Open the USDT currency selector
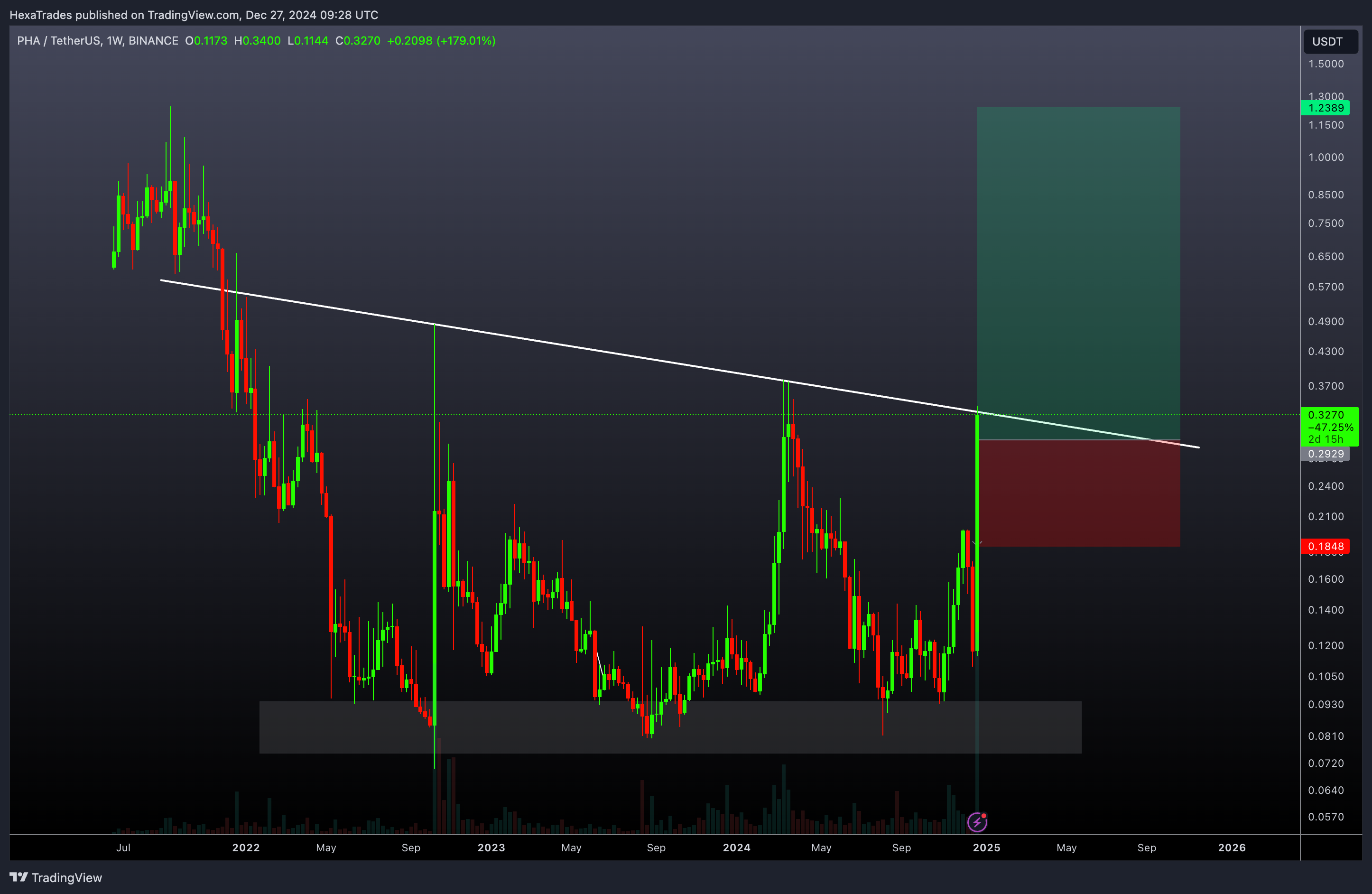The height and width of the screenshot is (894, 1372). [x=1331, y=42]
